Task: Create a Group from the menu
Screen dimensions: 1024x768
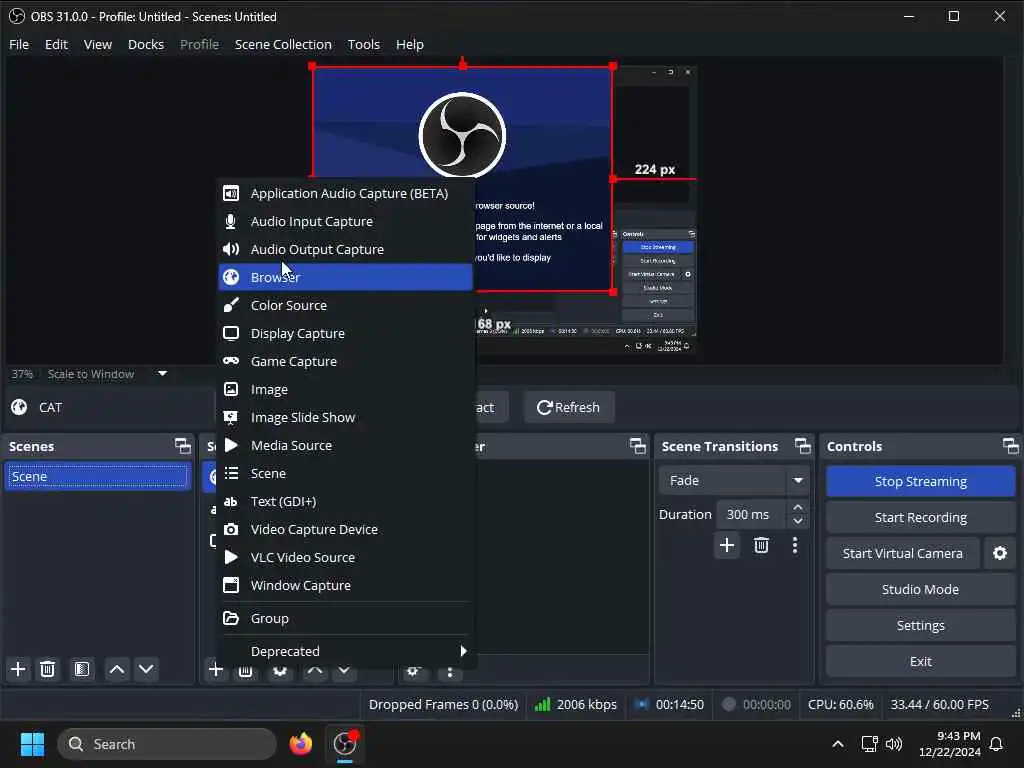Action: 345,618
